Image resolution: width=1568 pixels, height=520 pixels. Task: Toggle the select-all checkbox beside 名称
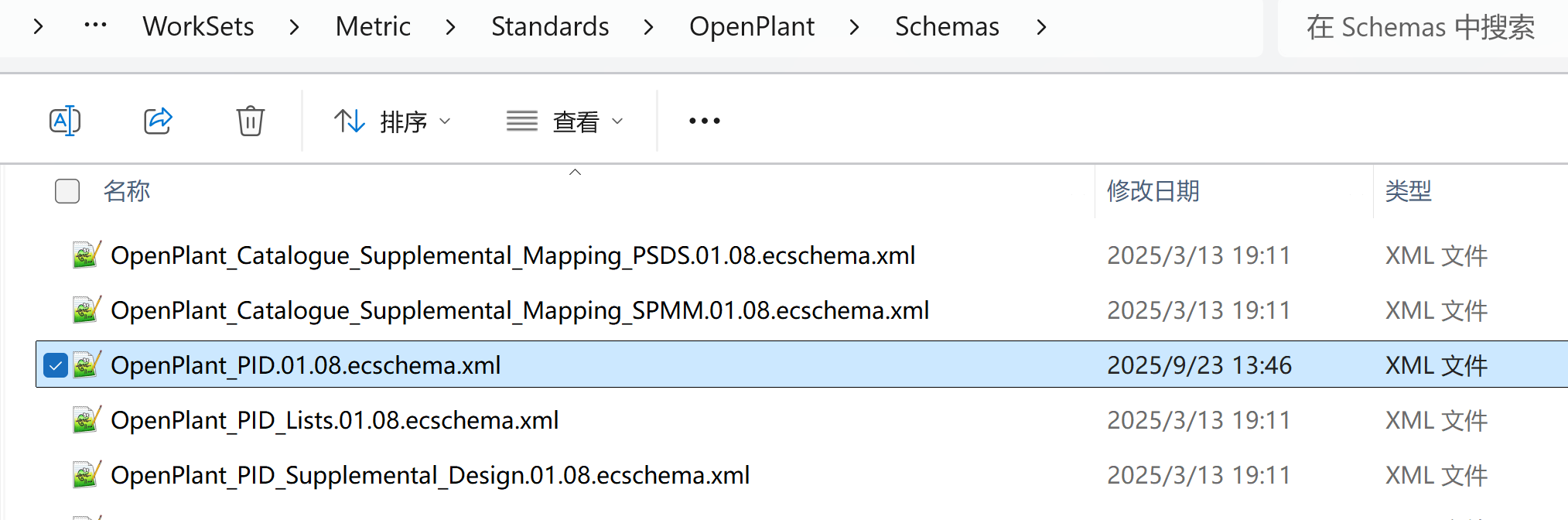pyautogui.click(x=67, y=191)
